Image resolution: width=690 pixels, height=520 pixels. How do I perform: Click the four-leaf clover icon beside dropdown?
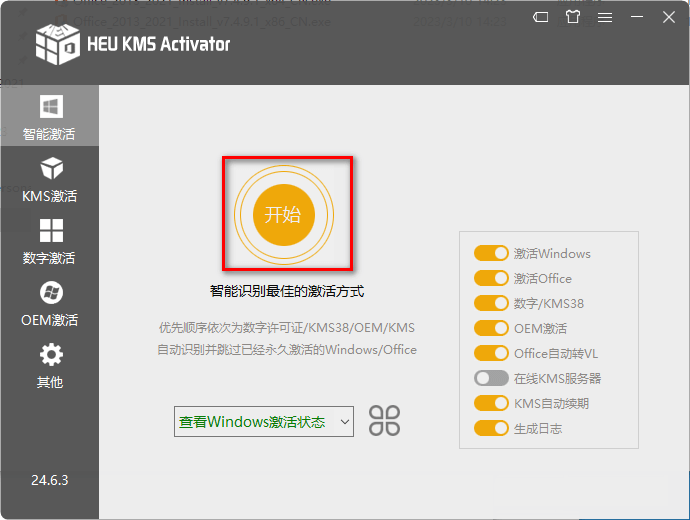click(384, 421)
